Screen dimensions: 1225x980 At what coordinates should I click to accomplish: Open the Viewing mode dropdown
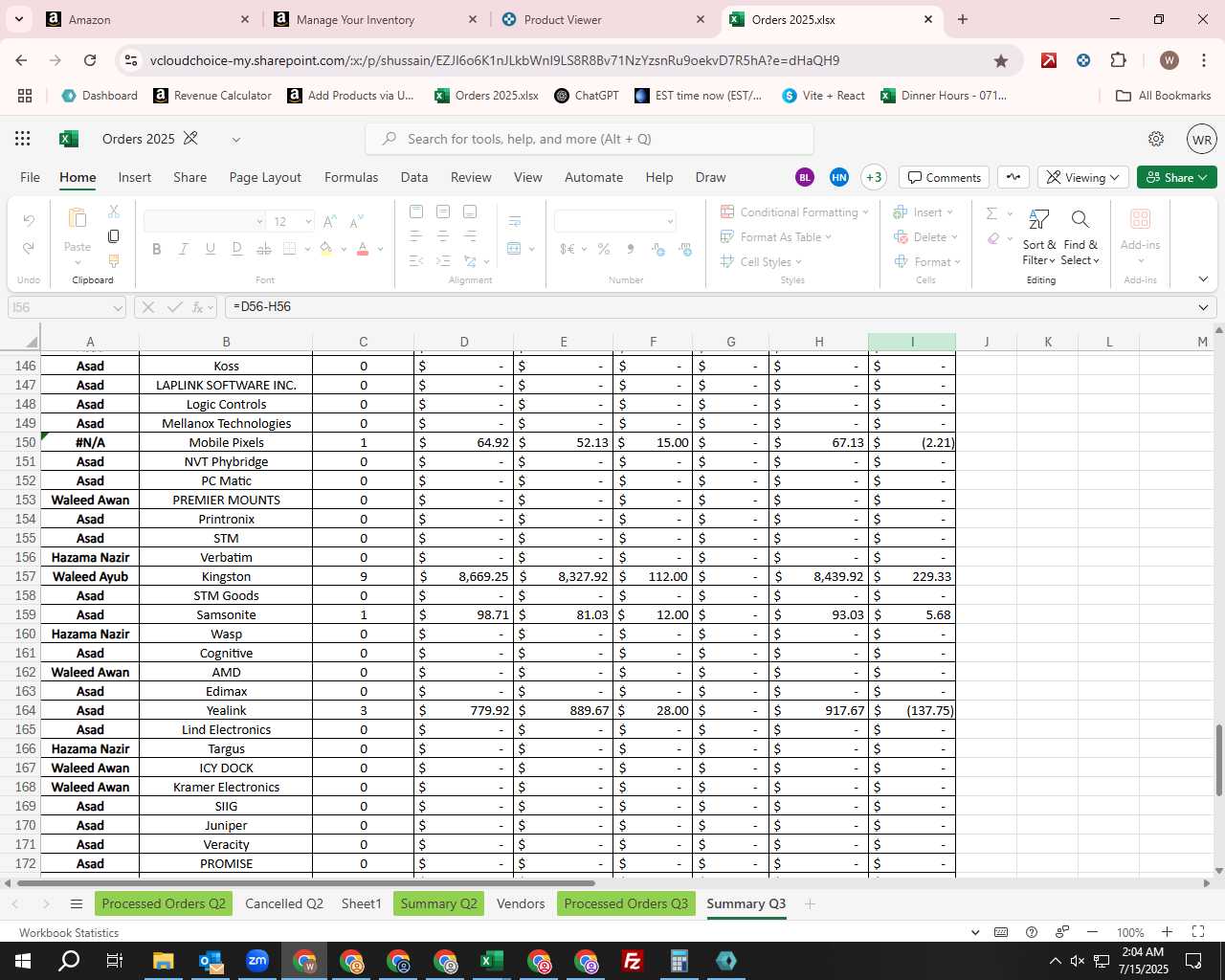[1083, 177]
